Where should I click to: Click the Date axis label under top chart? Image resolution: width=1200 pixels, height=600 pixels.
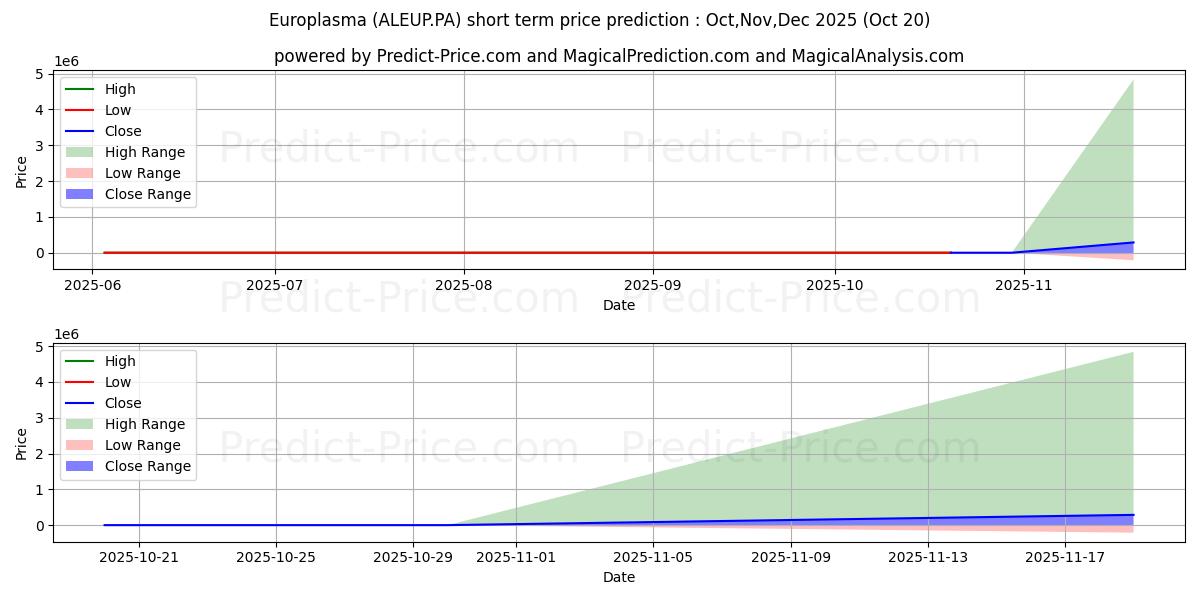[x=619, y=305]
